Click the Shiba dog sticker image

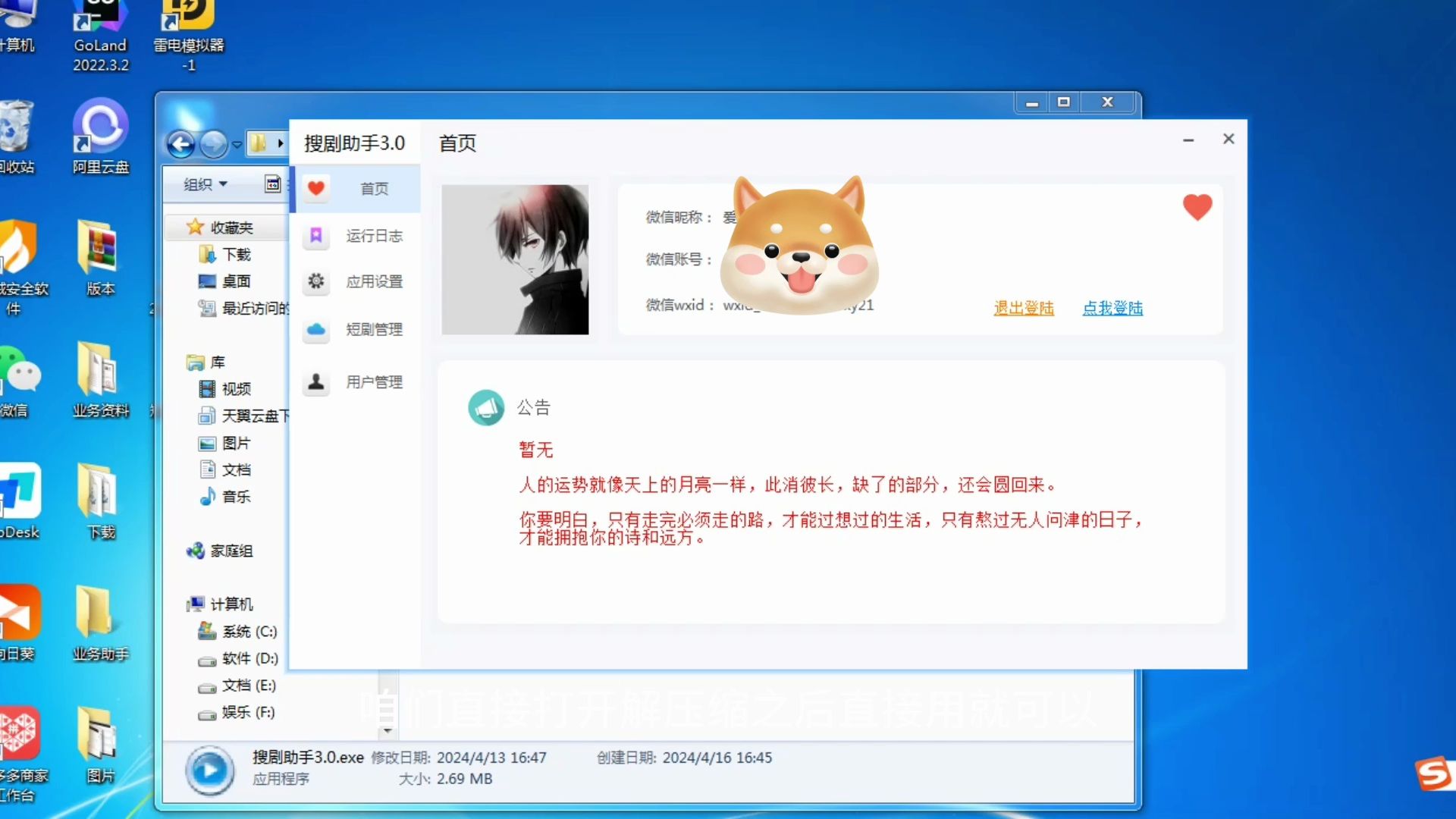tap(799, 245)
